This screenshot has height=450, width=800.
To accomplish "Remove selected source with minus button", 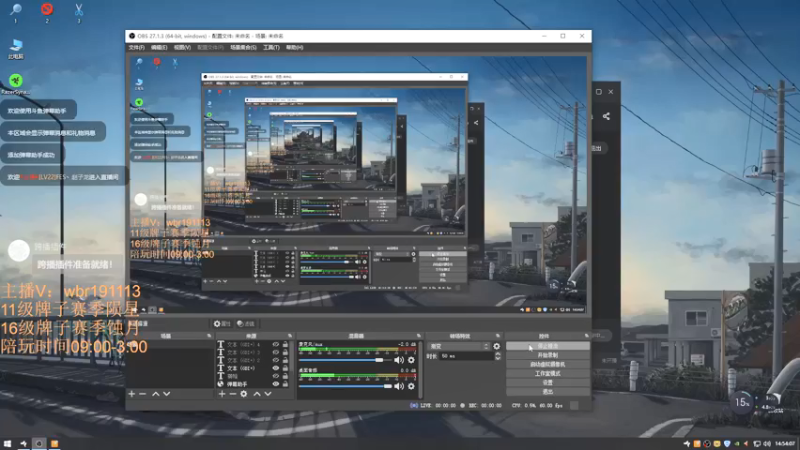I will click(x=233, y=394).
